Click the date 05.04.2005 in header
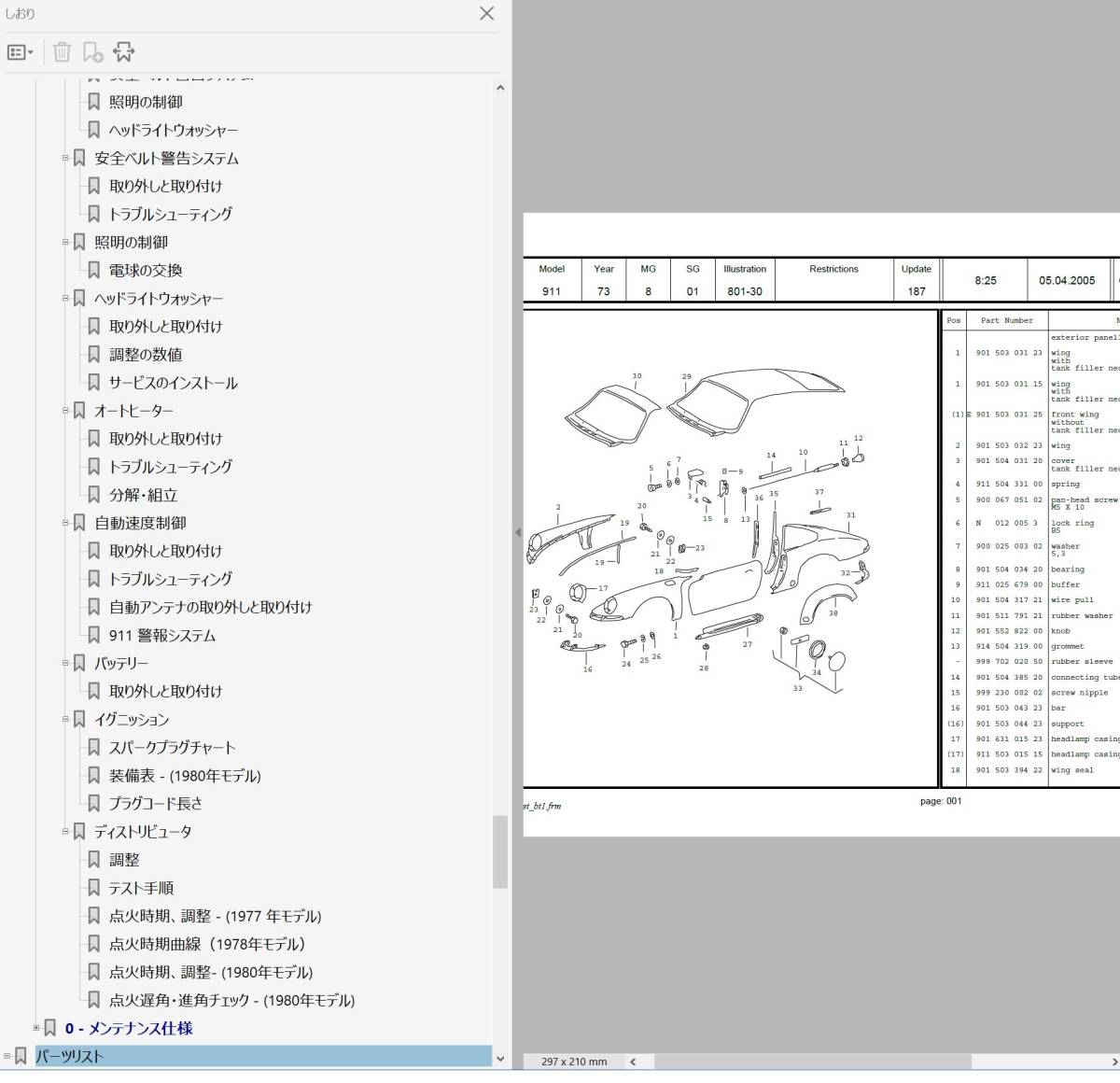The width and height of the screenshot is (1120, 1083). click(x=1067, y=280)
